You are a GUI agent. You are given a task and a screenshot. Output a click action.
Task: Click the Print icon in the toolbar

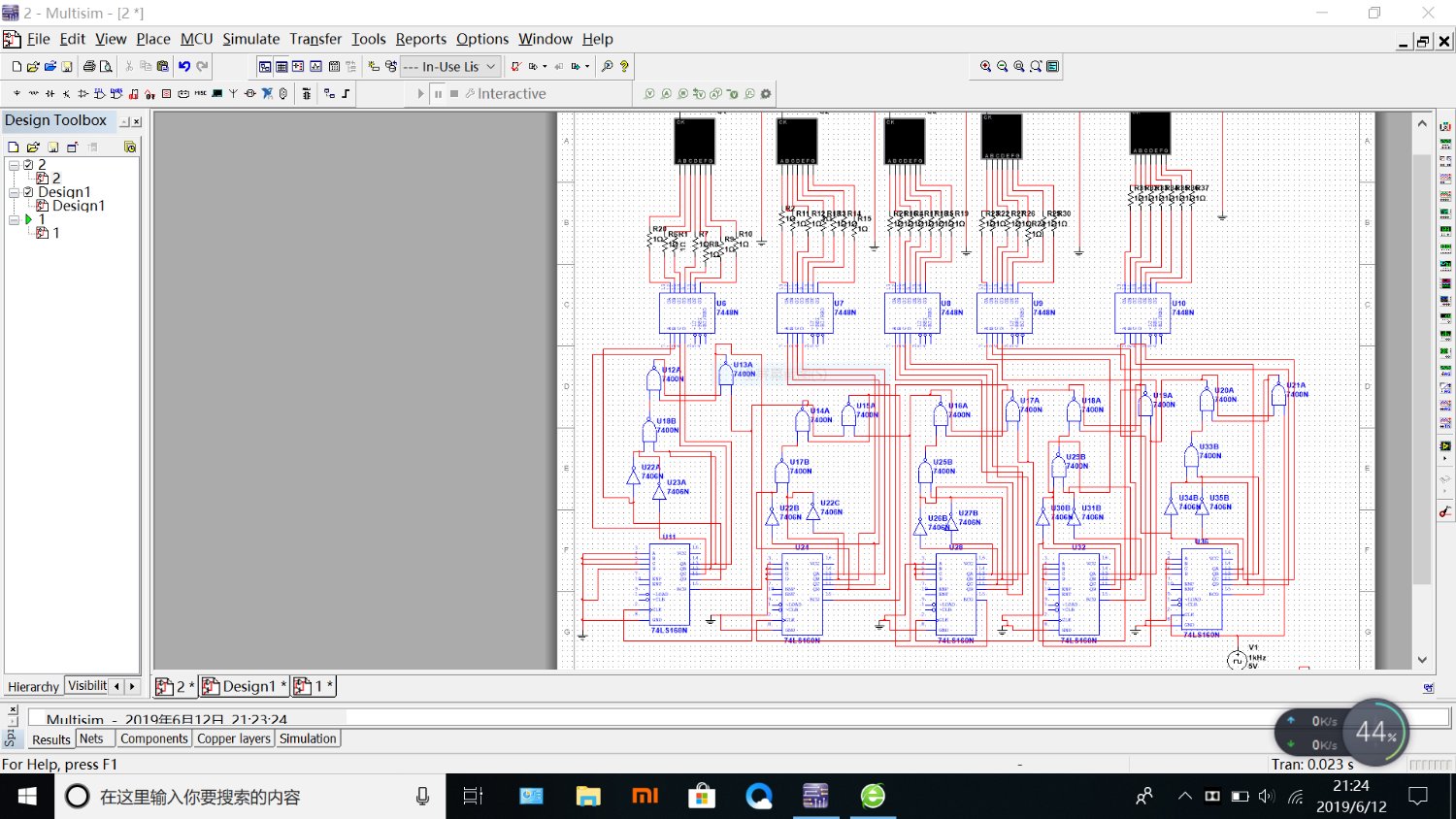pyautogui.click(x=89, y=67)
